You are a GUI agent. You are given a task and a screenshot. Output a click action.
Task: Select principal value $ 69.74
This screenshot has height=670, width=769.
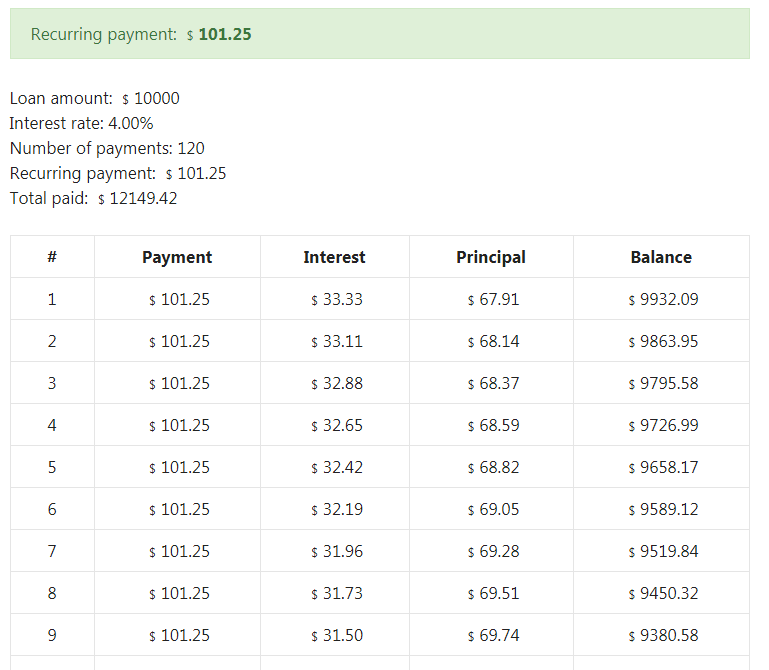tap(493, 636)
